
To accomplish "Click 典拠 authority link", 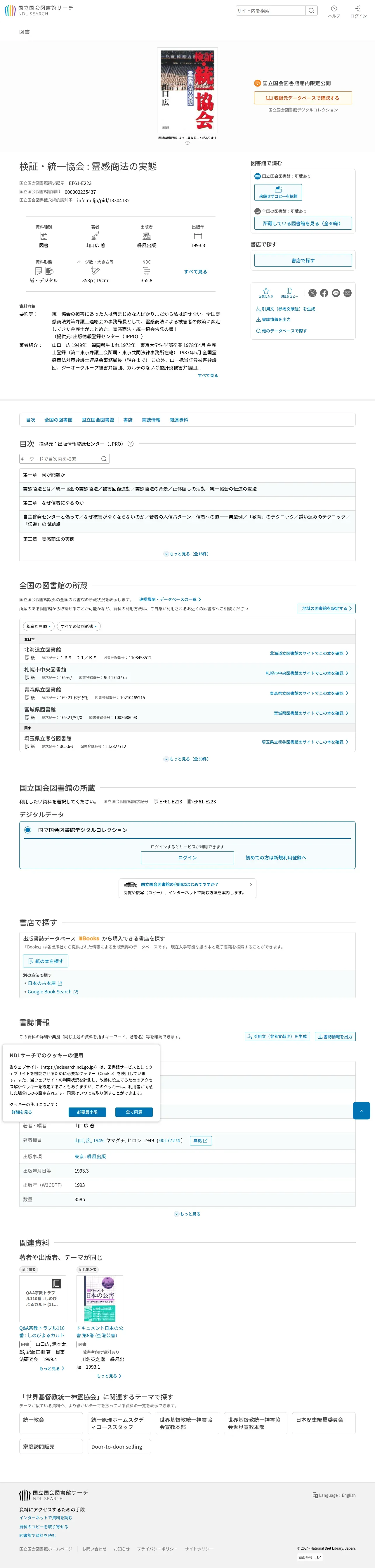I will click(201, 1141).
